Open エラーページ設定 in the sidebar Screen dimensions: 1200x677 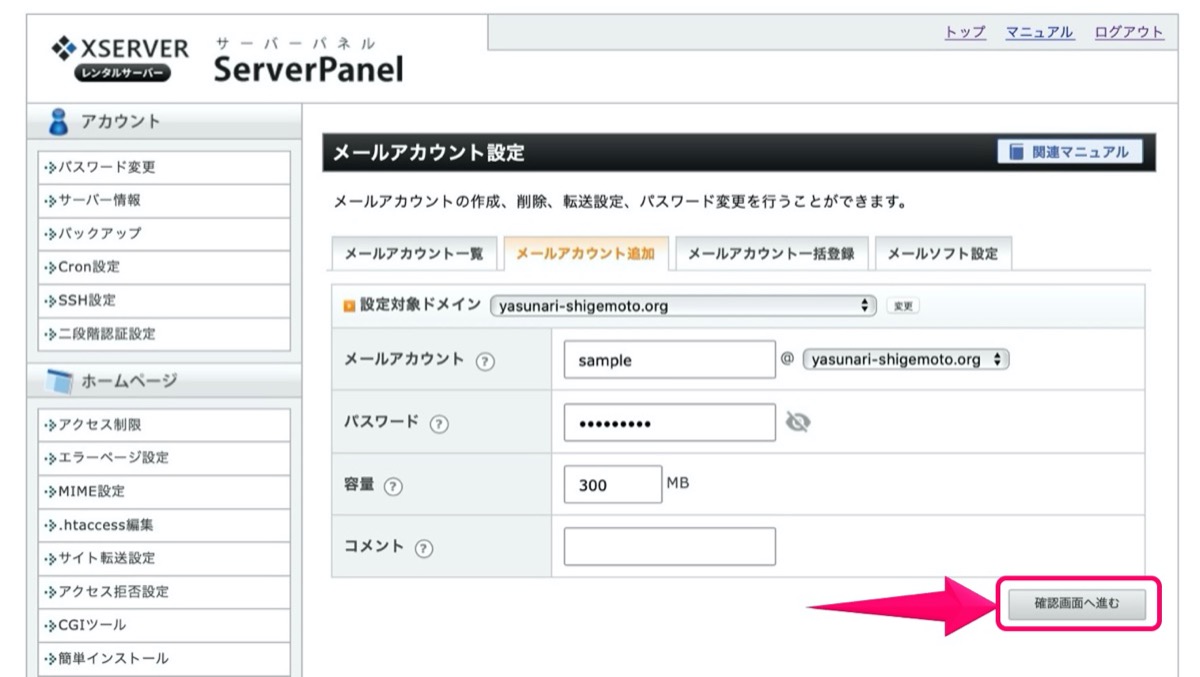point(164,458)
